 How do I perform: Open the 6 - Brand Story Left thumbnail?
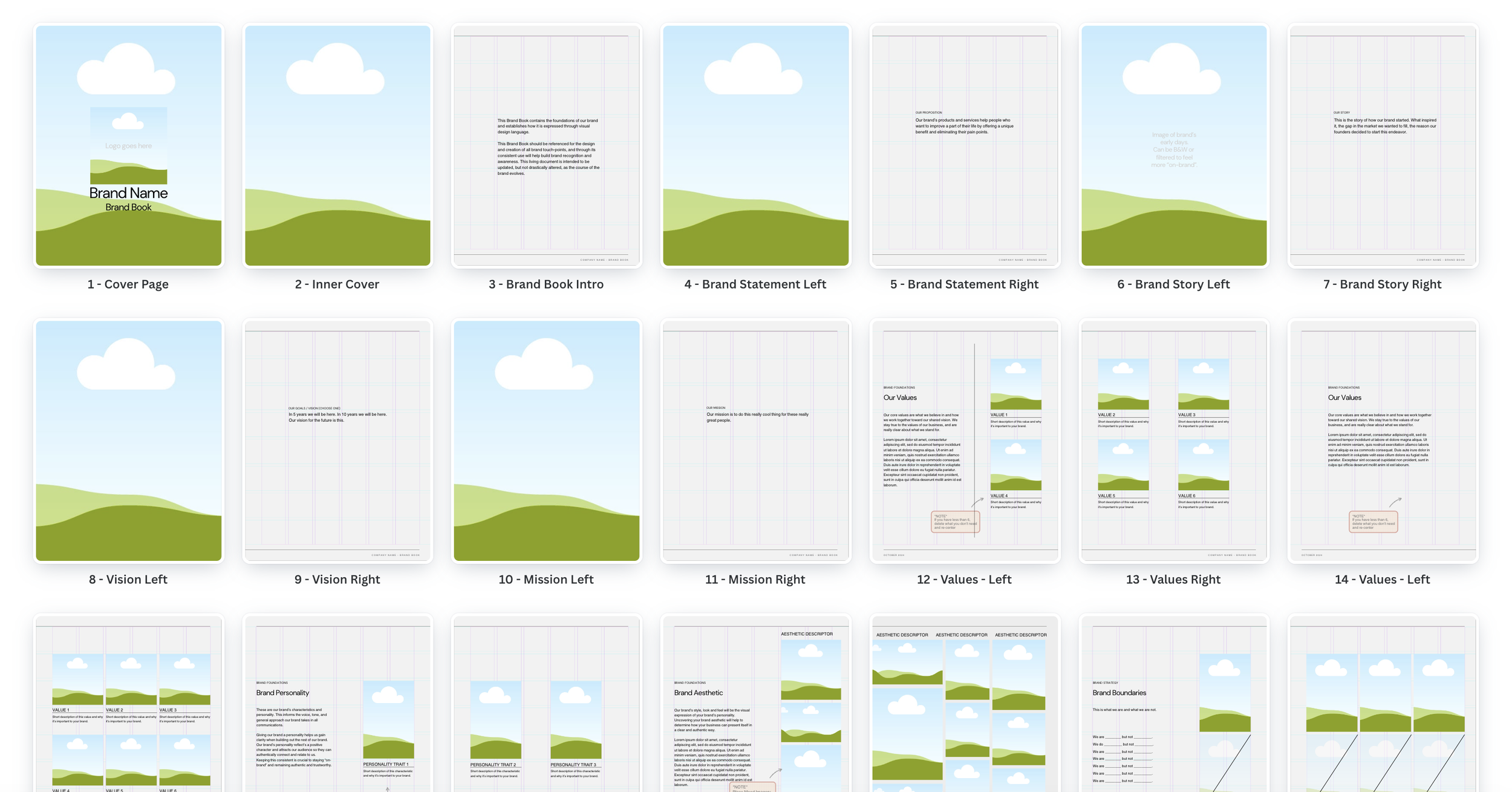(1173, 145)
